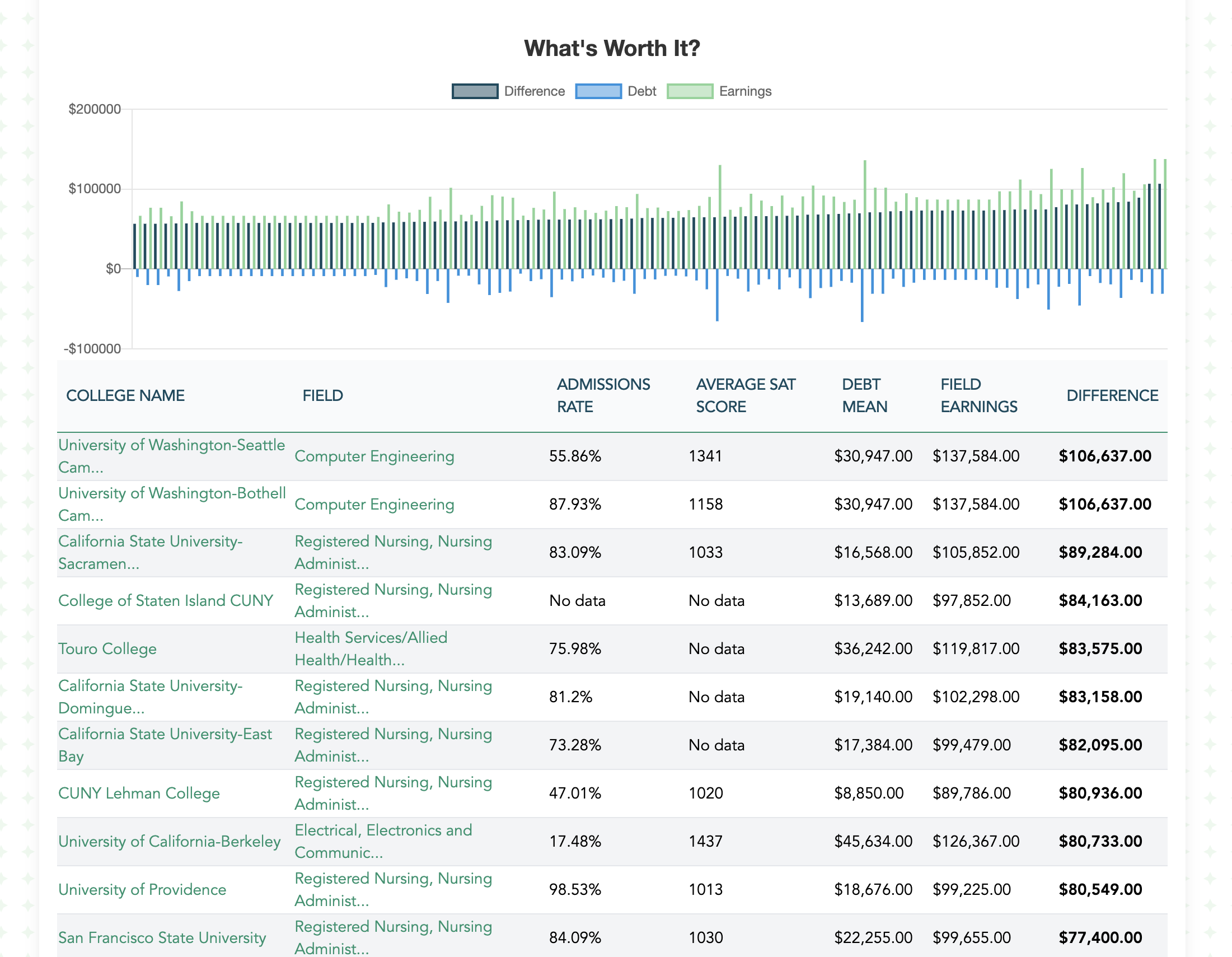1232x957 pixels.
Task: Select SAT score 1341 cell
Action: tap(705, 456)
